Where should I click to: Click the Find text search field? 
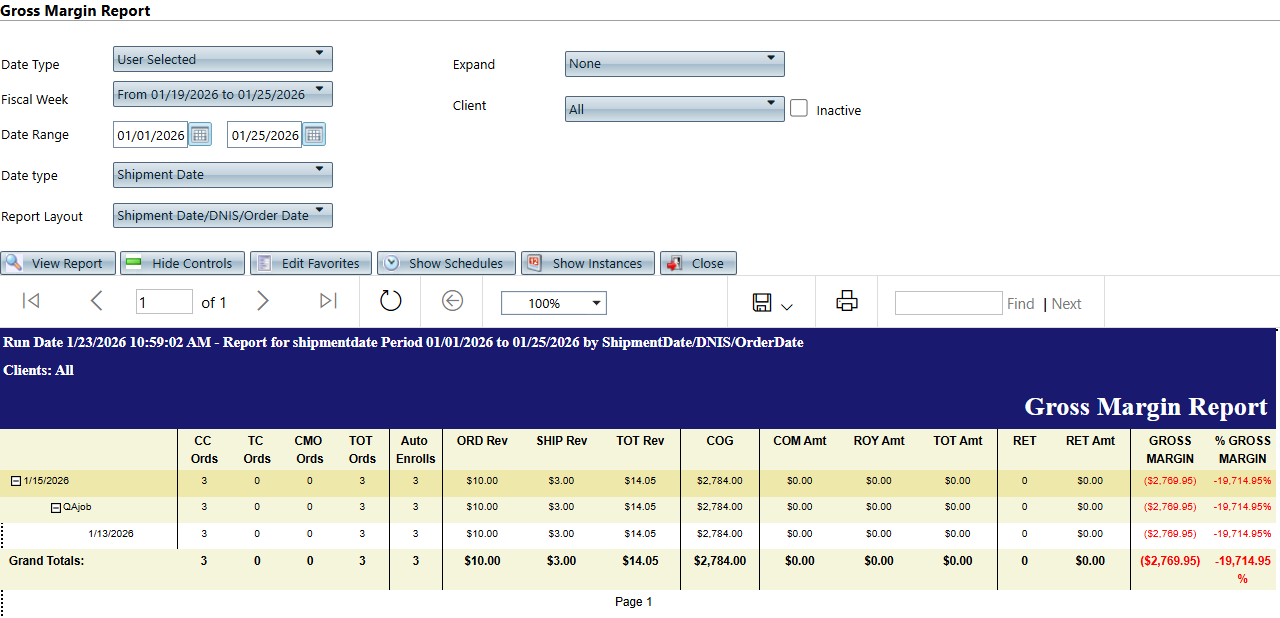[947, 303]
